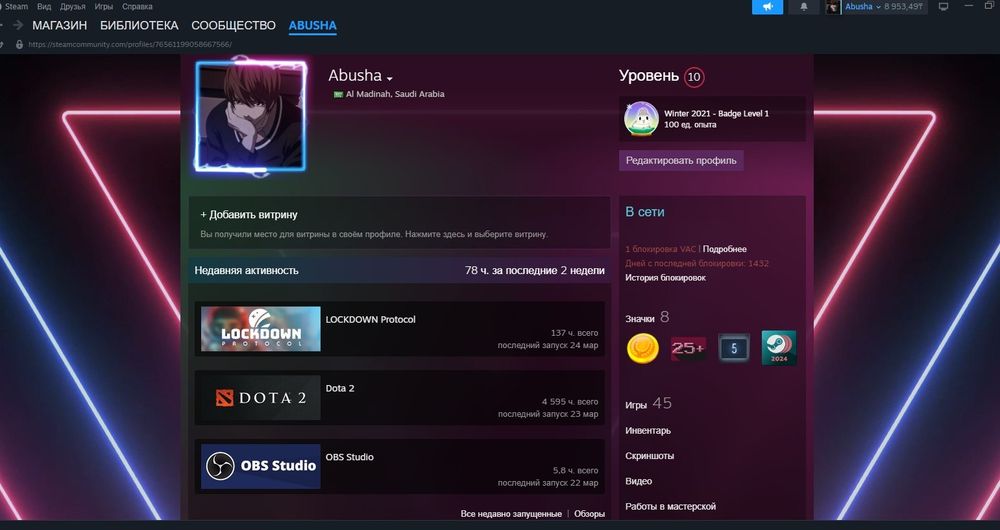Click 1 блокировка VAC text
1000x530 pixels.
(x=661, y=249)
